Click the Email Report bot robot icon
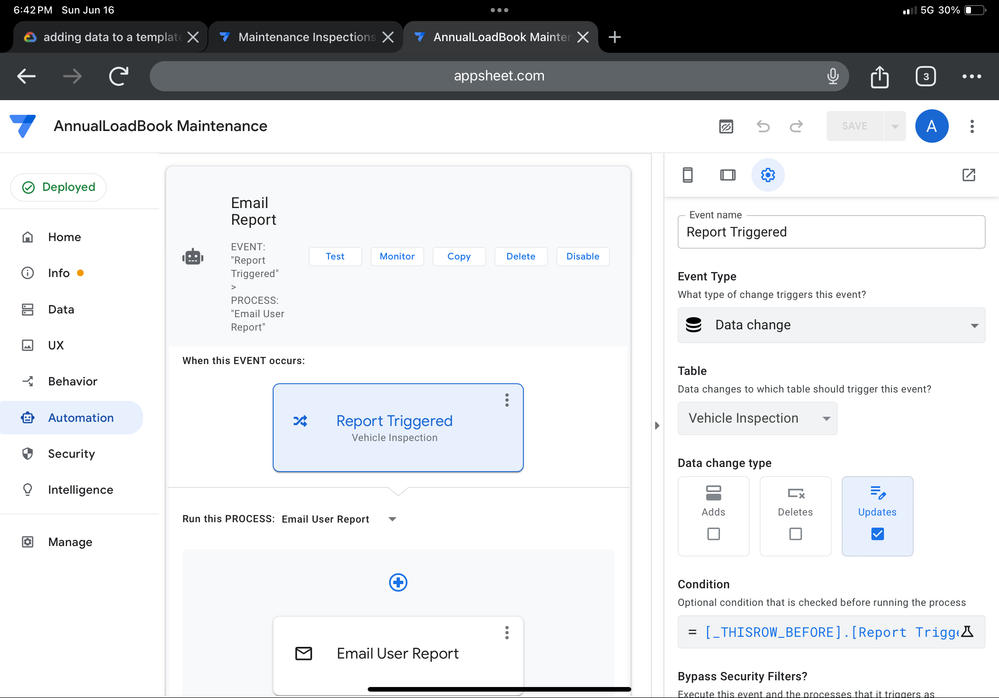This screenshot has height=698, width=999. [193, 257]
